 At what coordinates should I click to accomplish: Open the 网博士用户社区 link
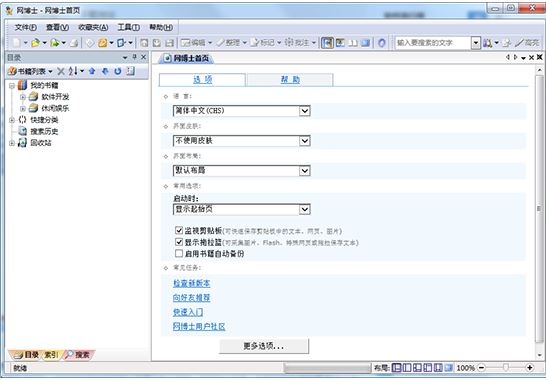[x=199, y=326]
